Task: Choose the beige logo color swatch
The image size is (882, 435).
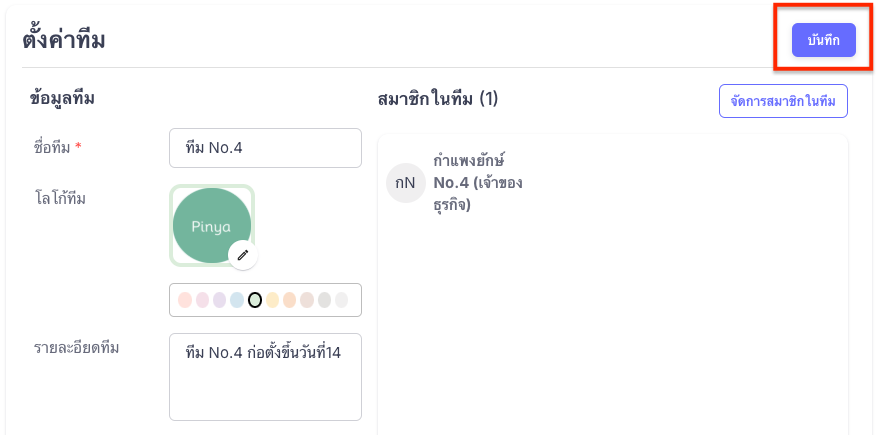Action: 307,300
